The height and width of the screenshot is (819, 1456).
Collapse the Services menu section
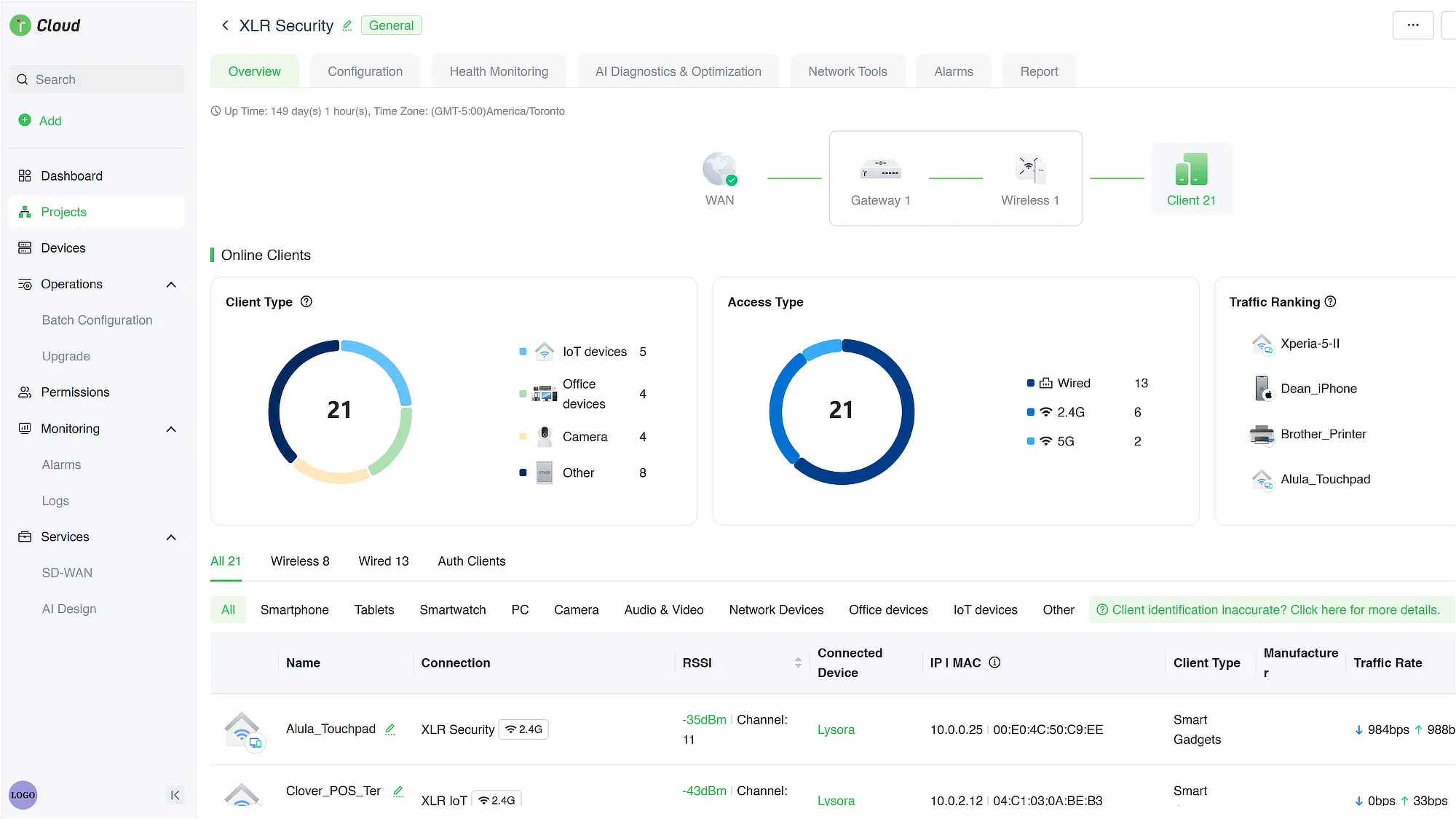coord(171,537)
